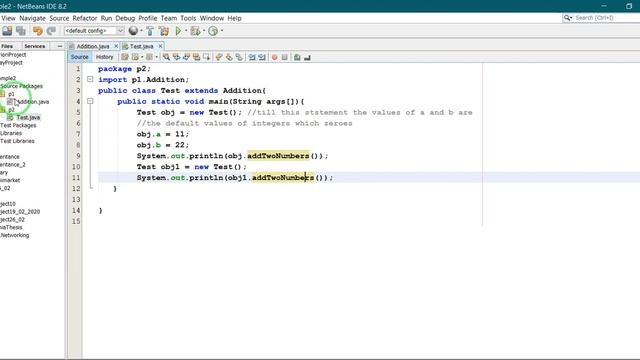Viewport: 640px width, 360px height.
Task: Open the dropdown arrow next to Debug Project
Action: point(204,31)
